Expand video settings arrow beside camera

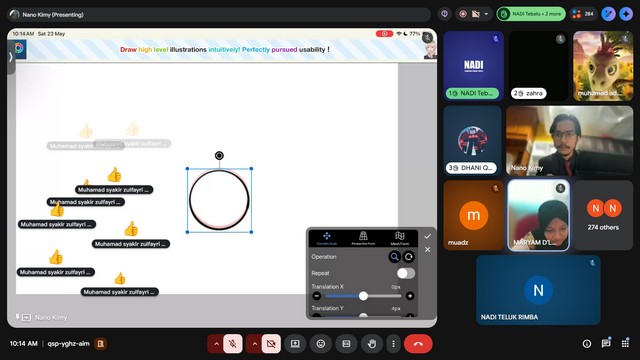click(254, 344)
